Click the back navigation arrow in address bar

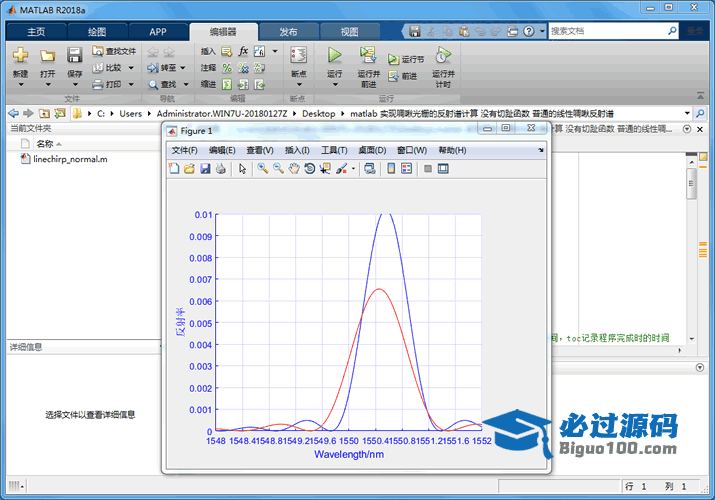[x=13, y=113]
